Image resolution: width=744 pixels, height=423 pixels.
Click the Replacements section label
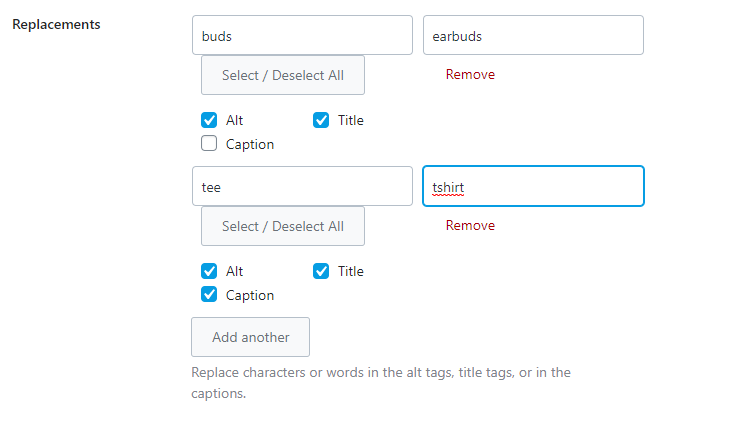(x=56, y=25)
